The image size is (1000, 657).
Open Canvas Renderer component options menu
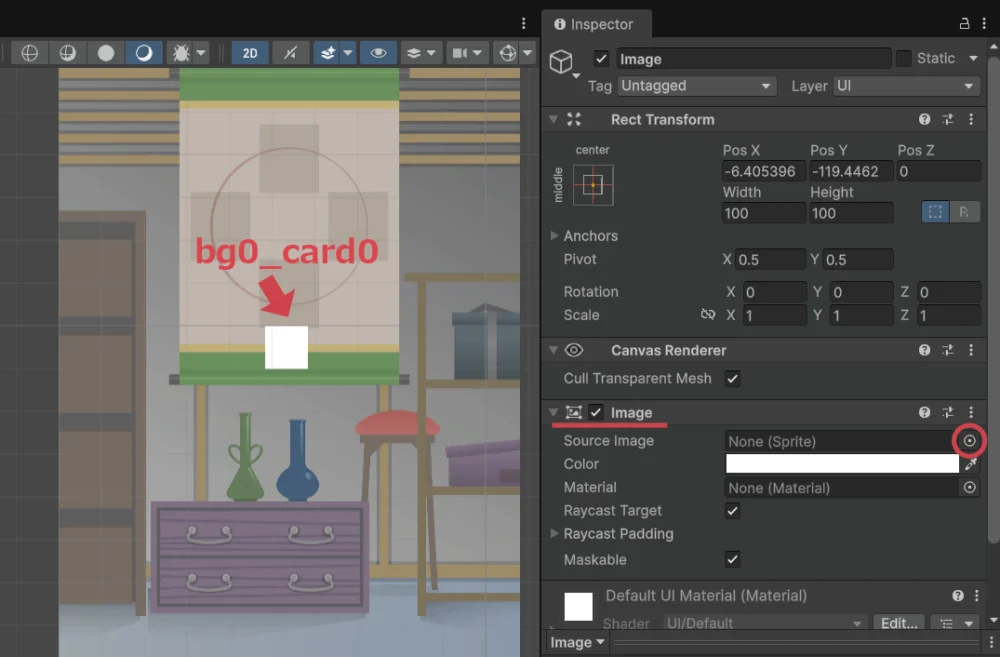971,351
